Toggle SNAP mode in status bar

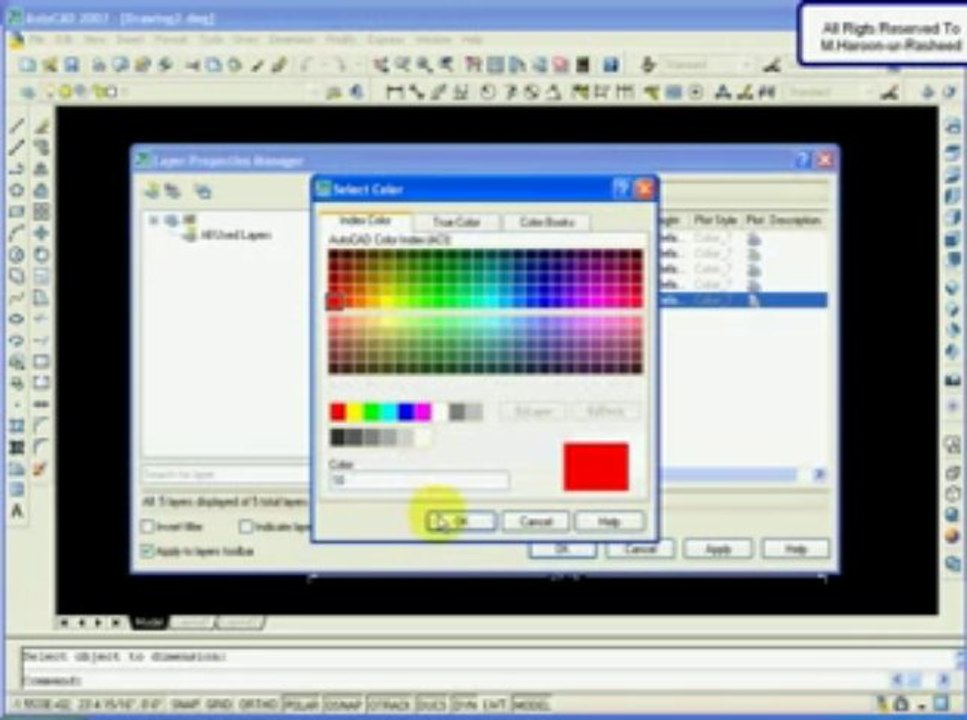pyautogui.click(x=184, y=704)
